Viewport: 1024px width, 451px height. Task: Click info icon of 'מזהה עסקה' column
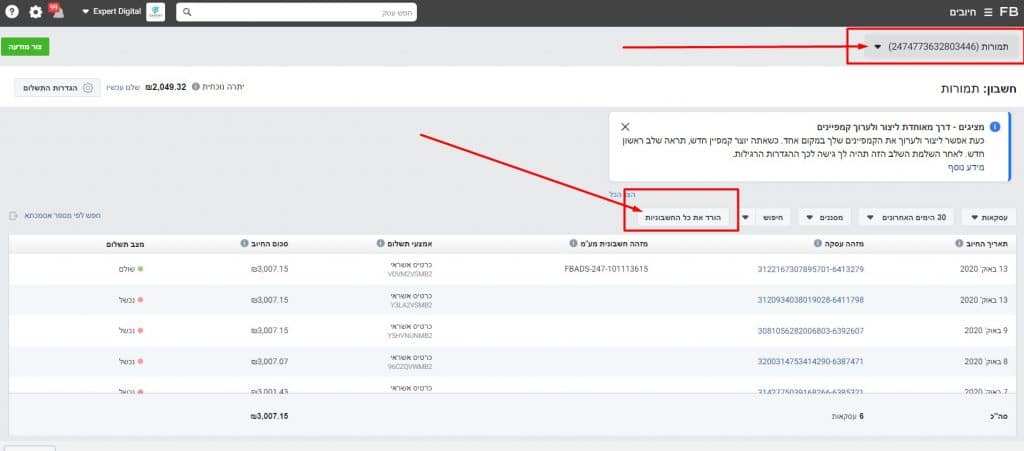[818, 243]
